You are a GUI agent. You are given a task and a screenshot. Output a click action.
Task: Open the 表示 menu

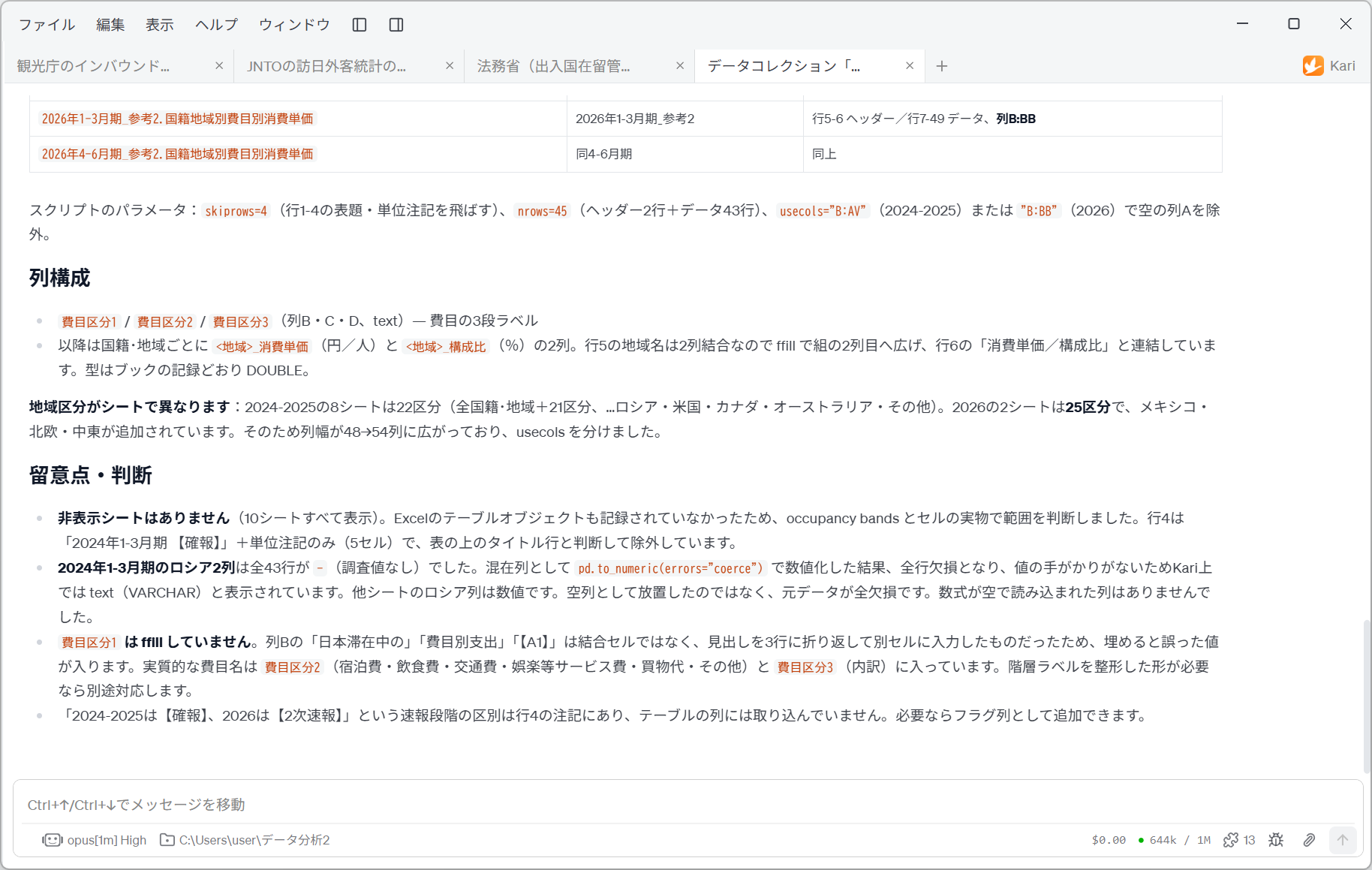point(160,25)
